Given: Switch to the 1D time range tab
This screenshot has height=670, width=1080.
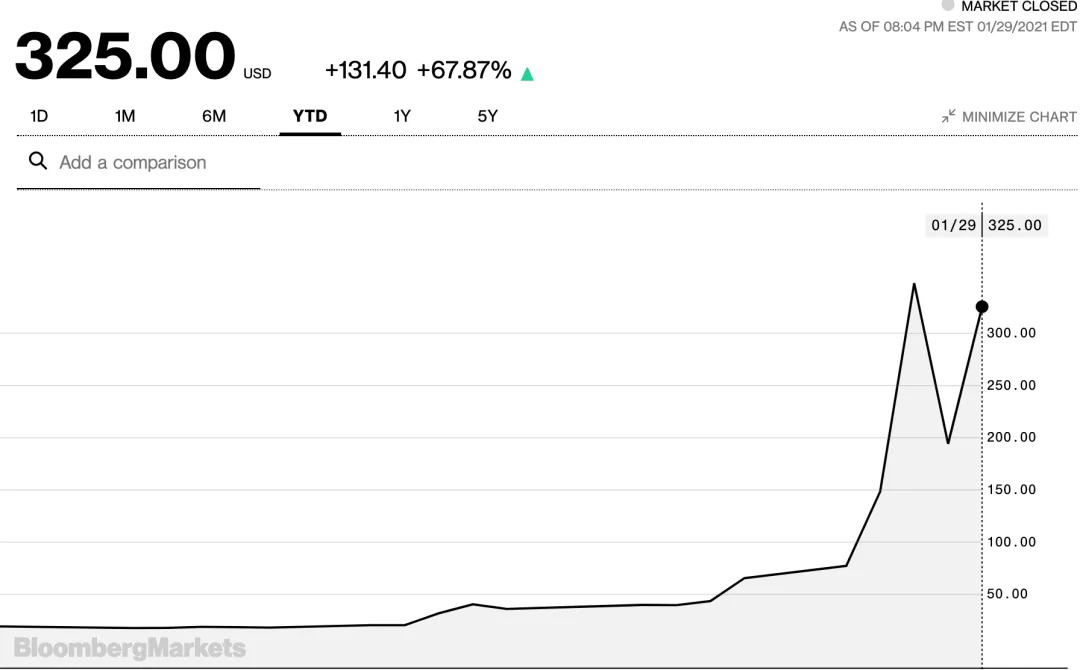Looking at the screenshot, I should point(39,116).
